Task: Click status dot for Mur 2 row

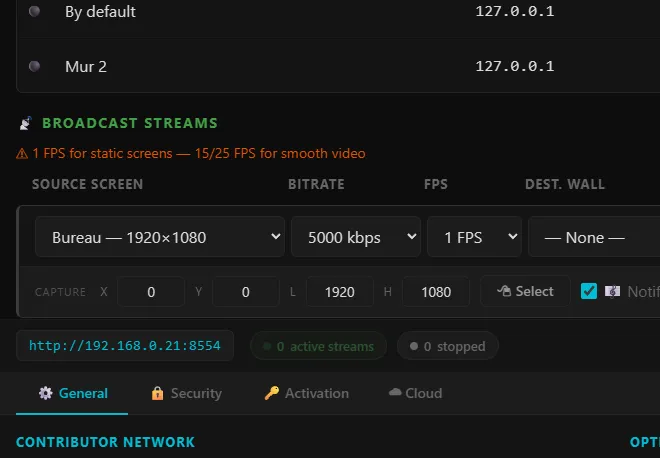Action: [34, 66]
